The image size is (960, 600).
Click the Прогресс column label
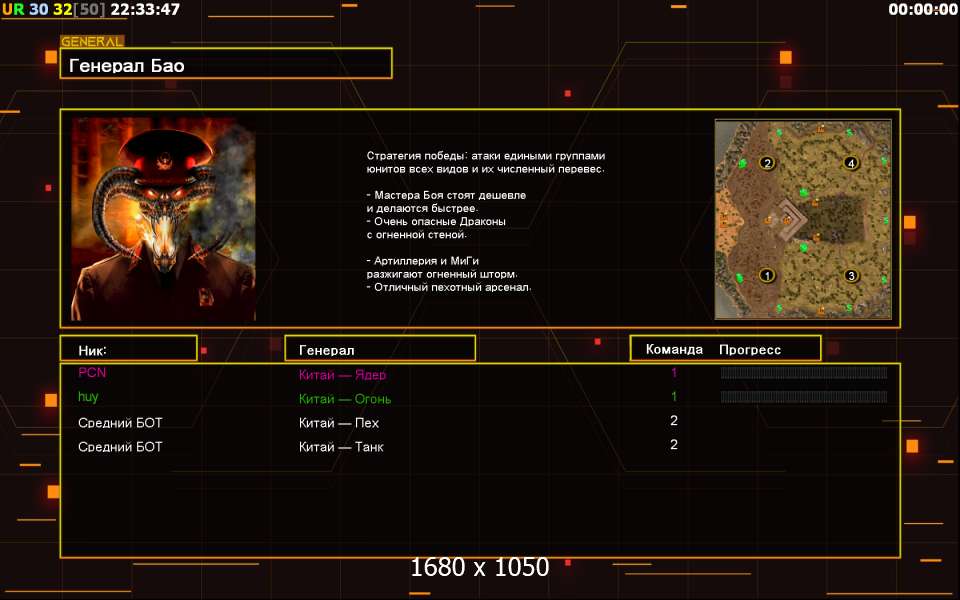(x=750, y=349)
